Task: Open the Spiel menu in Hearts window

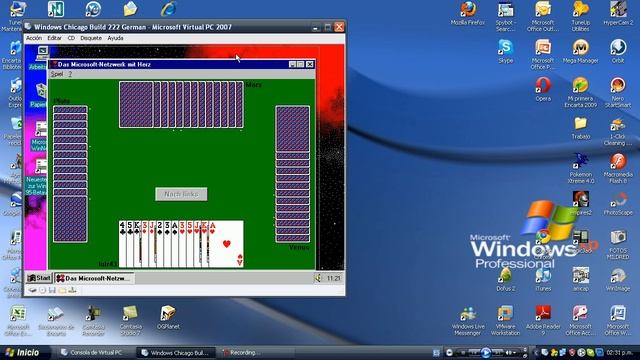Action: click(57, 74)
